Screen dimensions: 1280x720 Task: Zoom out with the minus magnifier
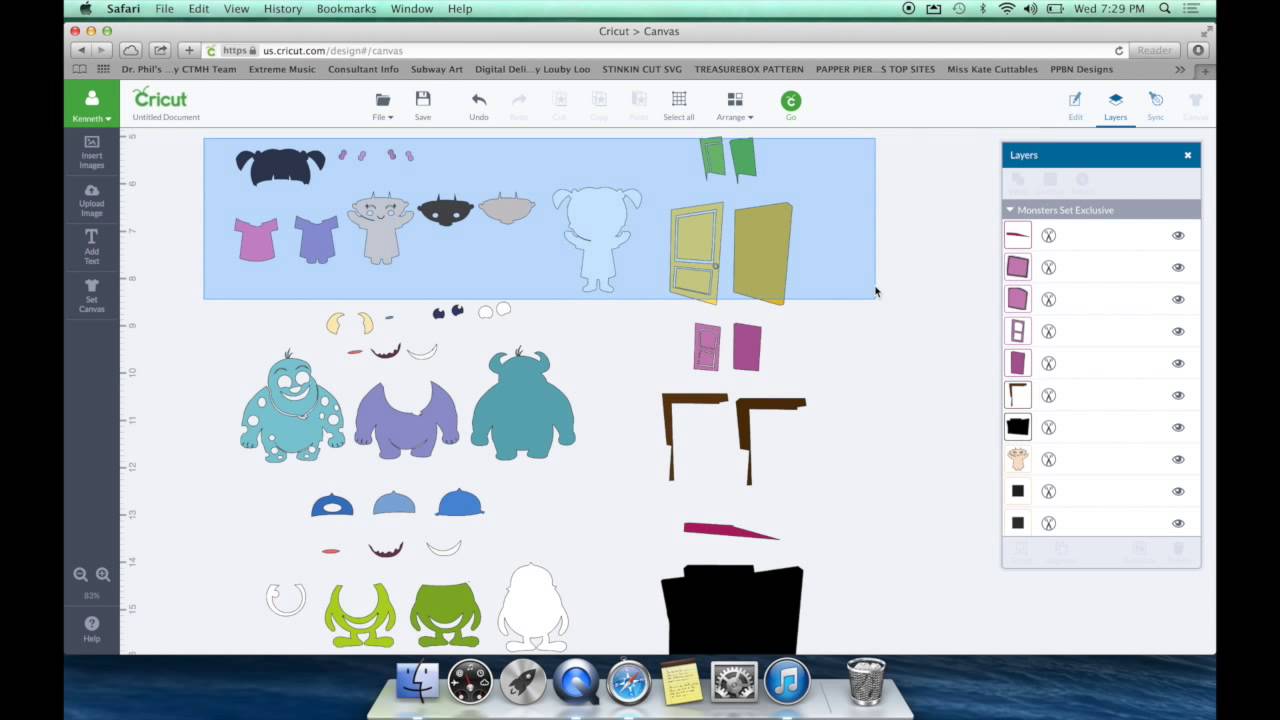point(80,575)
